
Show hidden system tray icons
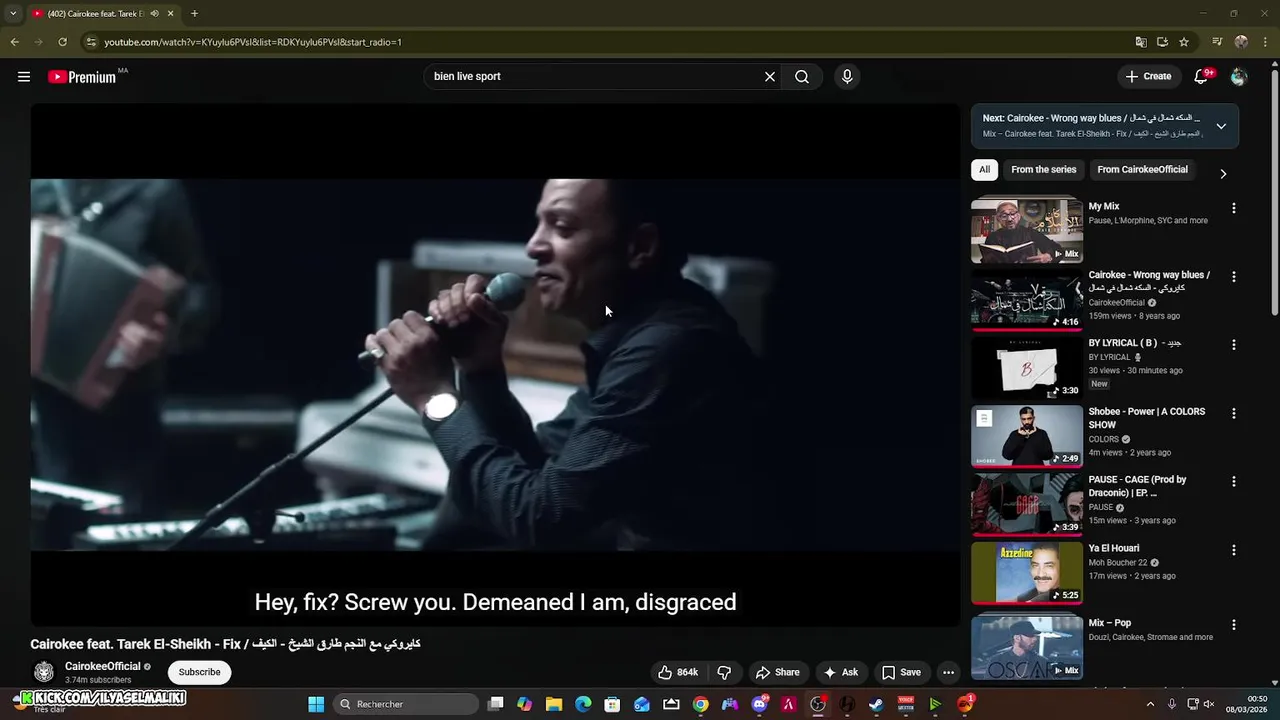[1150, 704]
